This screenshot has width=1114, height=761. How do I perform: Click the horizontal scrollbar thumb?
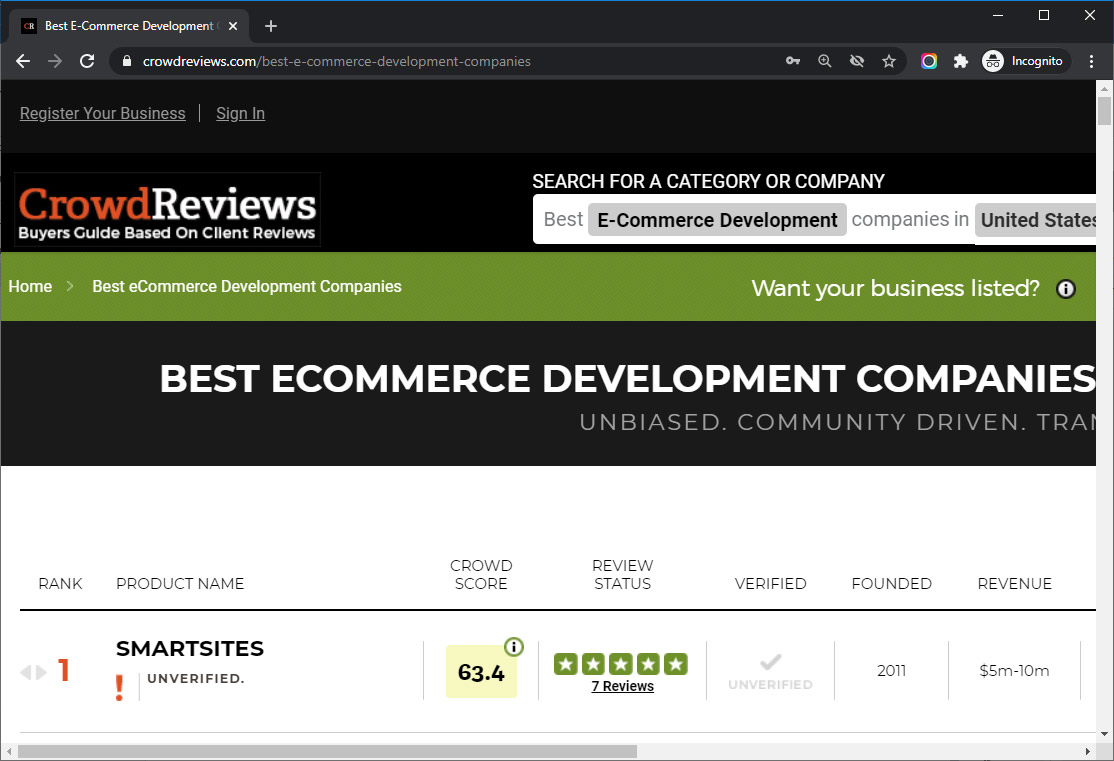tap(327, 752)
